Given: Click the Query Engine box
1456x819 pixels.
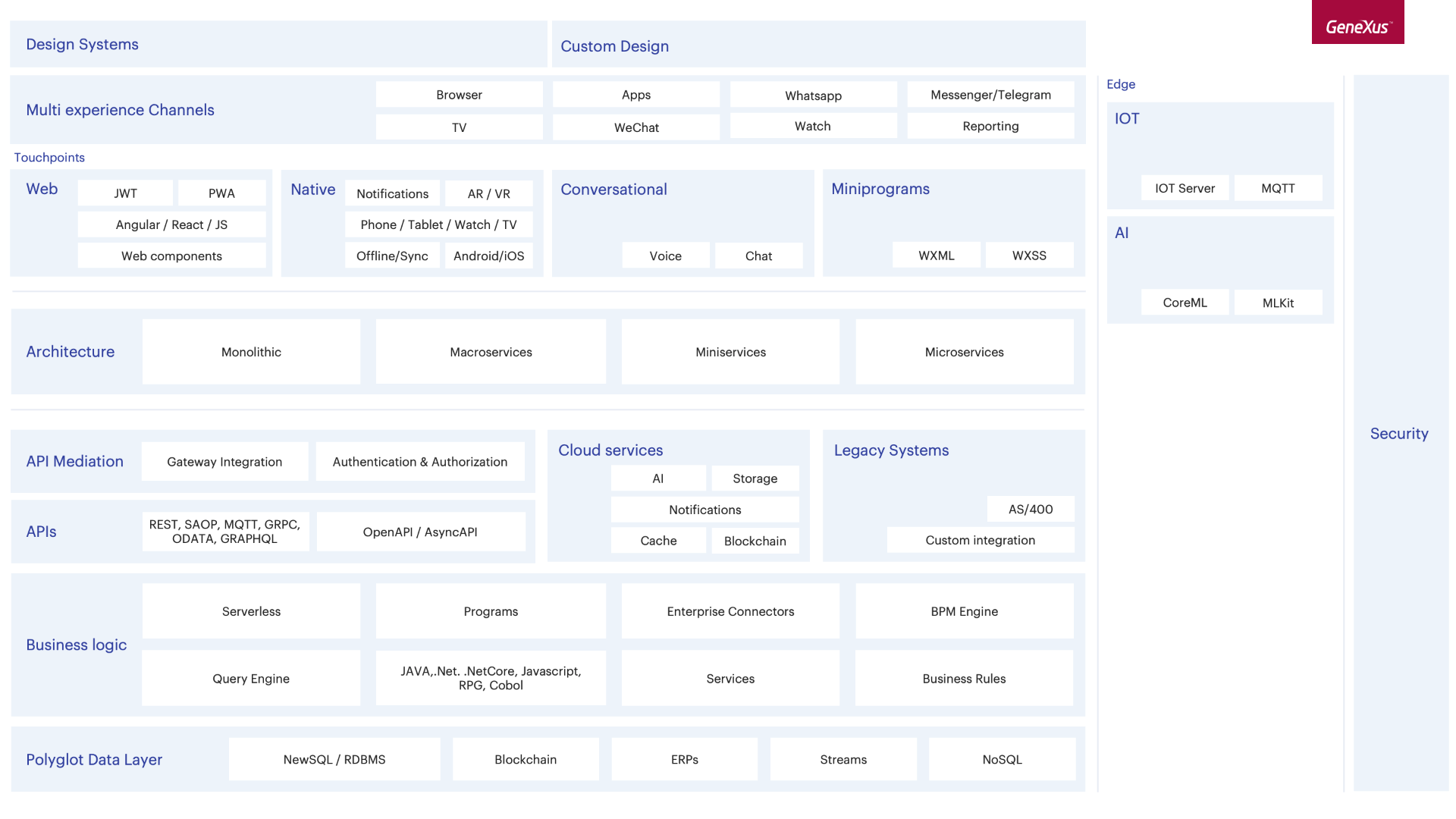Looking at the screenshot, I should 251,679.
